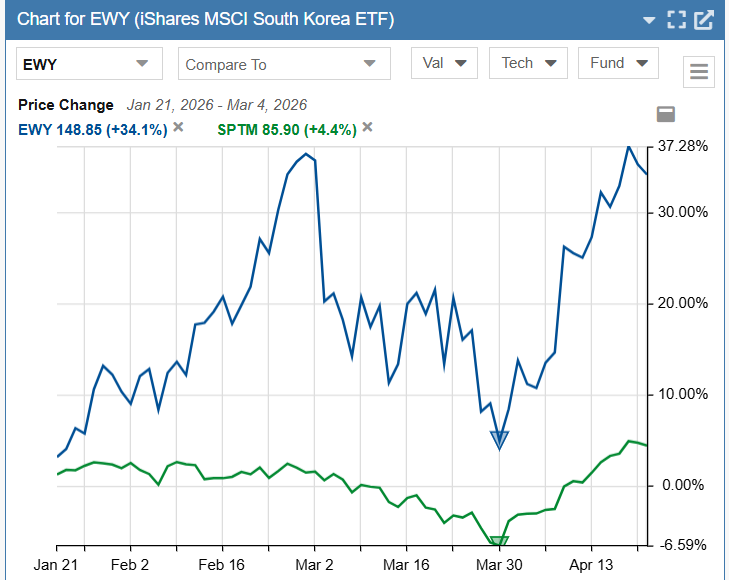
Task: Click the Feb 2 axis label
Action: pos(130,565)
